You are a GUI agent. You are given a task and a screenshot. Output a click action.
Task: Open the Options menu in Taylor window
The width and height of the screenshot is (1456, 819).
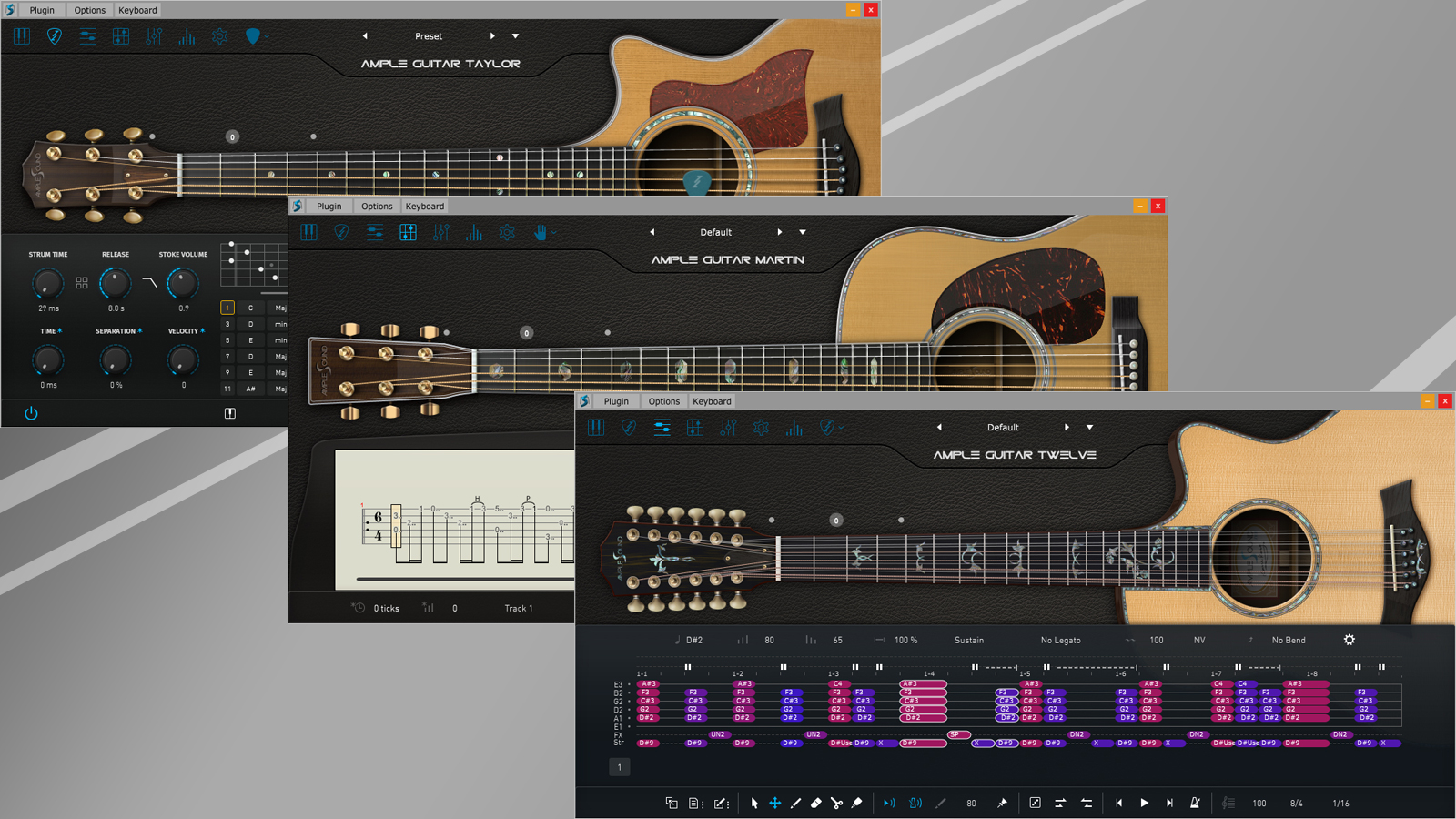[89, 10]
